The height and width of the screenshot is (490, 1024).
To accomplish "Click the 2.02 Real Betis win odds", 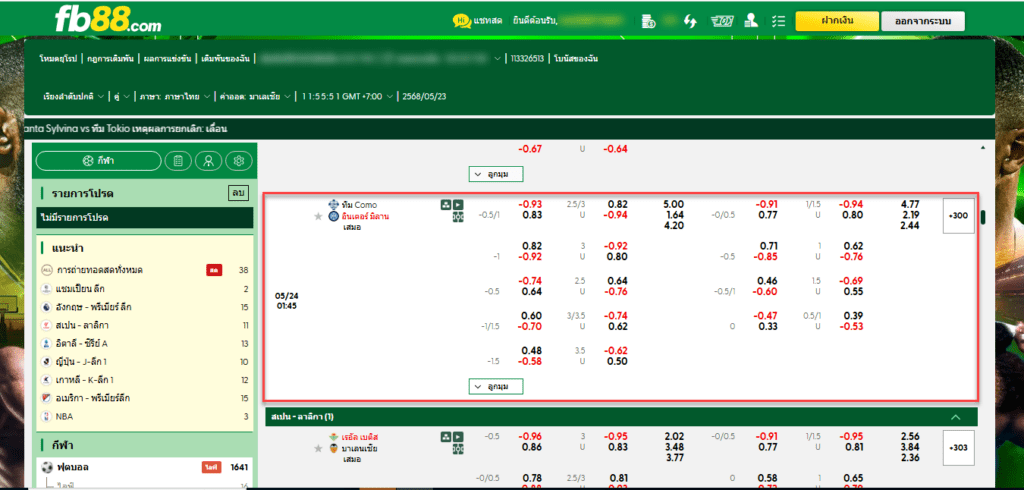I will pyautogui.click(x=673, y=436).
